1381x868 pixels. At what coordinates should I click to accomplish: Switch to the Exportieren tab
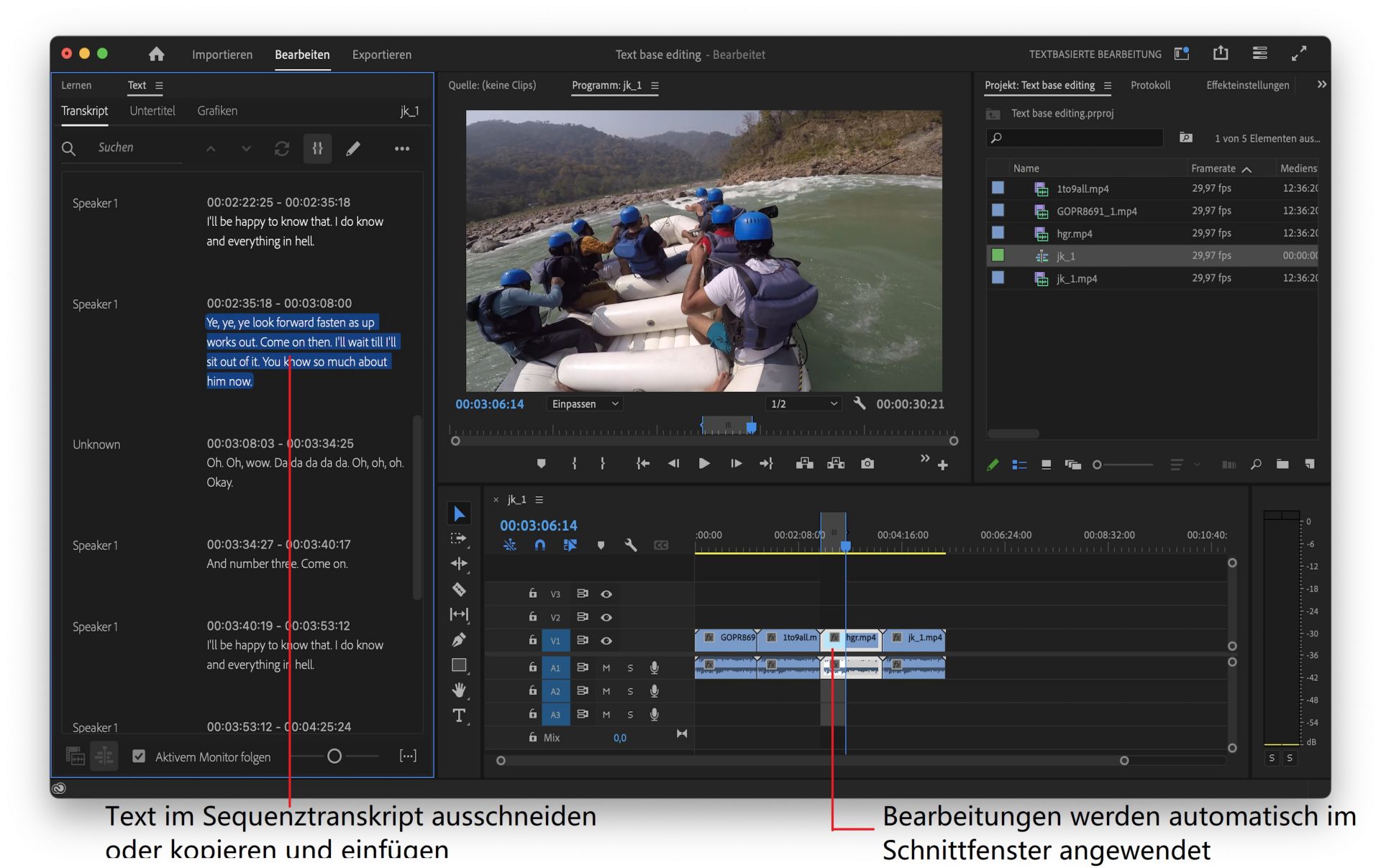(x=381, y=55)
